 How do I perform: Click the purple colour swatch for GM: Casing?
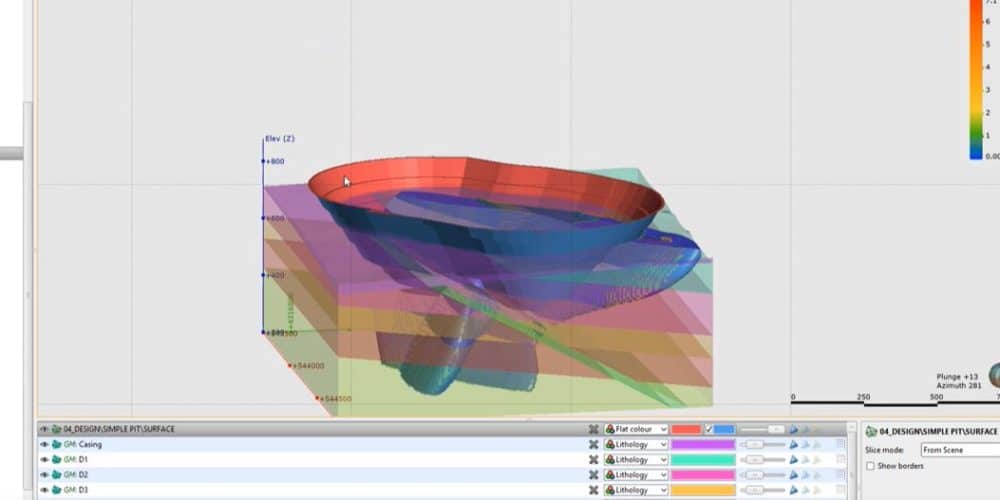[x=703, y=445]
